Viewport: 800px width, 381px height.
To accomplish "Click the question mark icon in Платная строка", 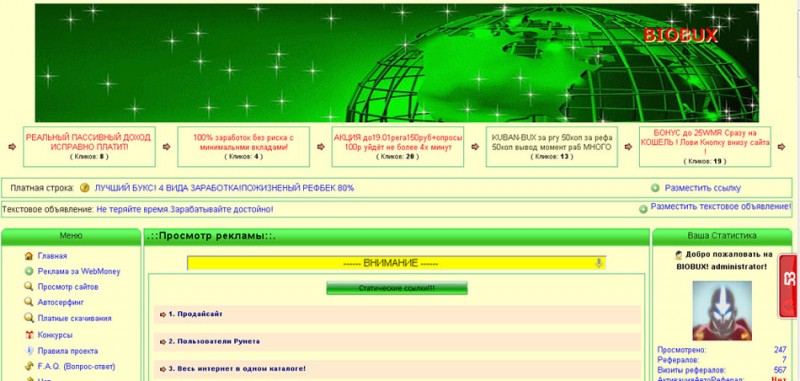I will click(x=85, y=188).
